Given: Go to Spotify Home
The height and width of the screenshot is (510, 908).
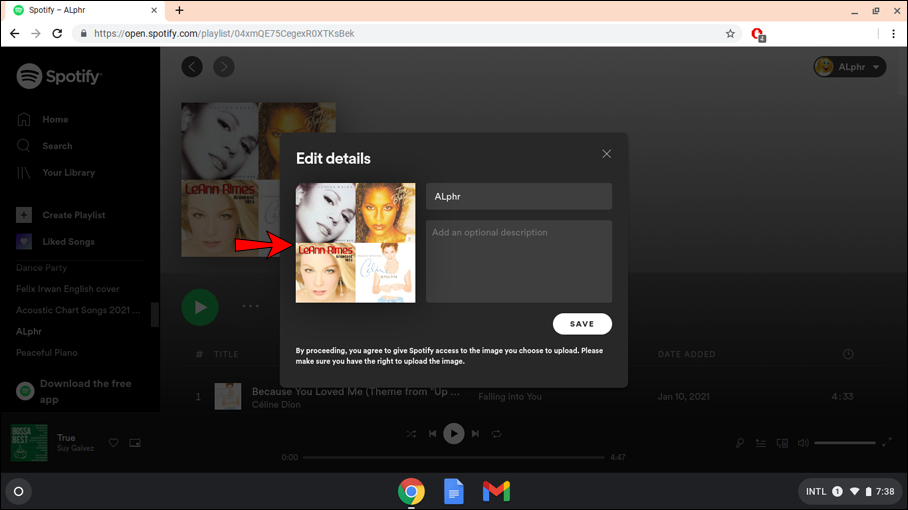Looking at the screenshot, I should pyautogui.click(x=43, y=119).
